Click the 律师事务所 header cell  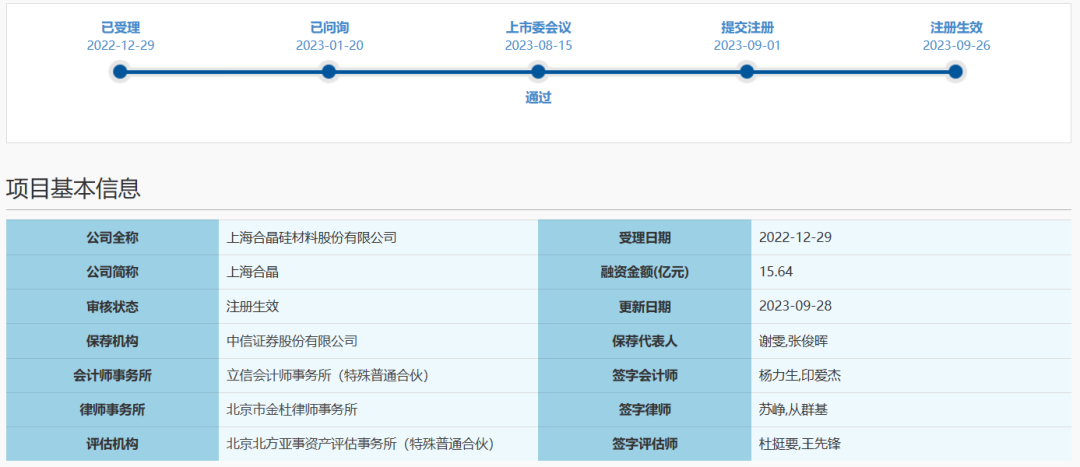tap(112, 410)
